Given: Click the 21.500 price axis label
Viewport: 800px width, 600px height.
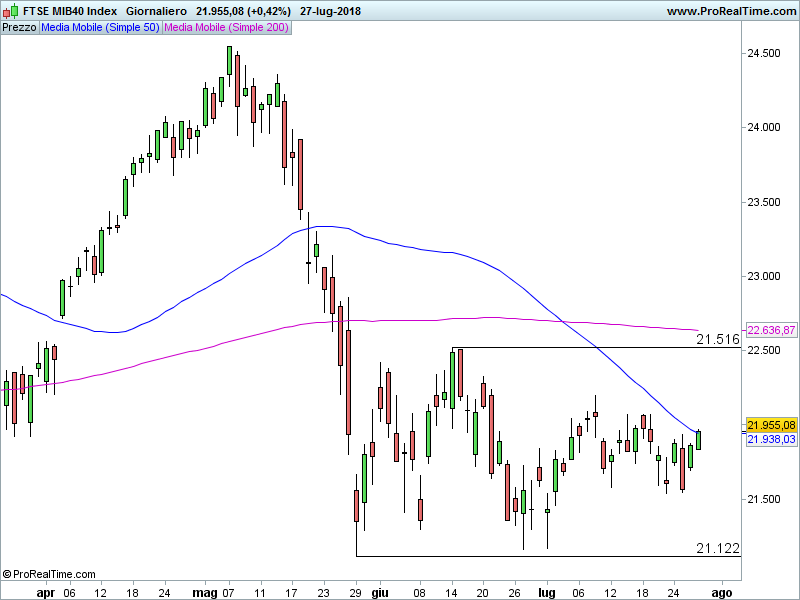Looking at the screenshot, I should click(764, 499).
